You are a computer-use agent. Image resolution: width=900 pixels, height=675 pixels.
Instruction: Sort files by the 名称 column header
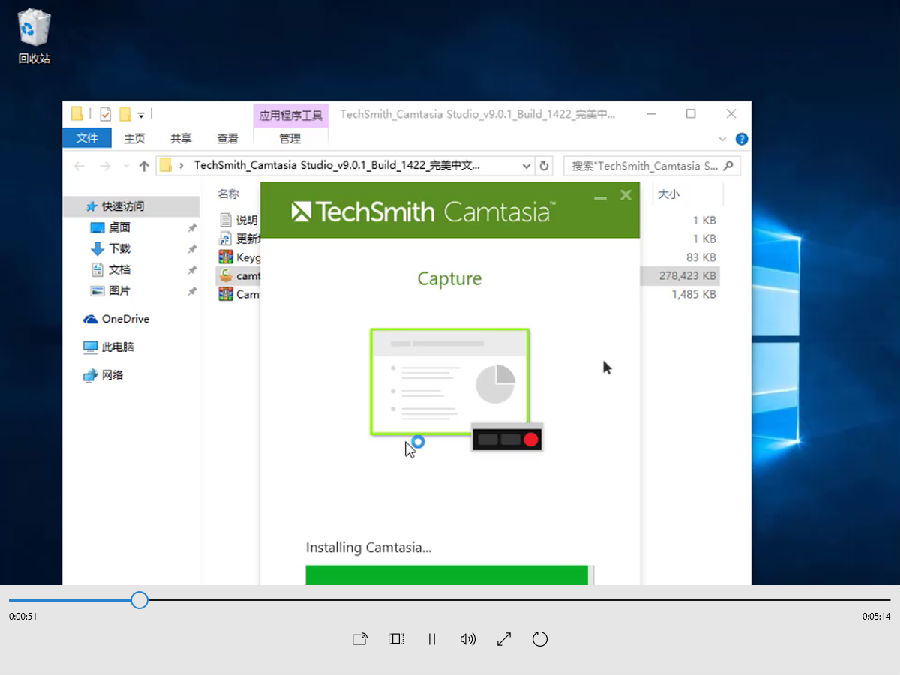coord(228,194)
